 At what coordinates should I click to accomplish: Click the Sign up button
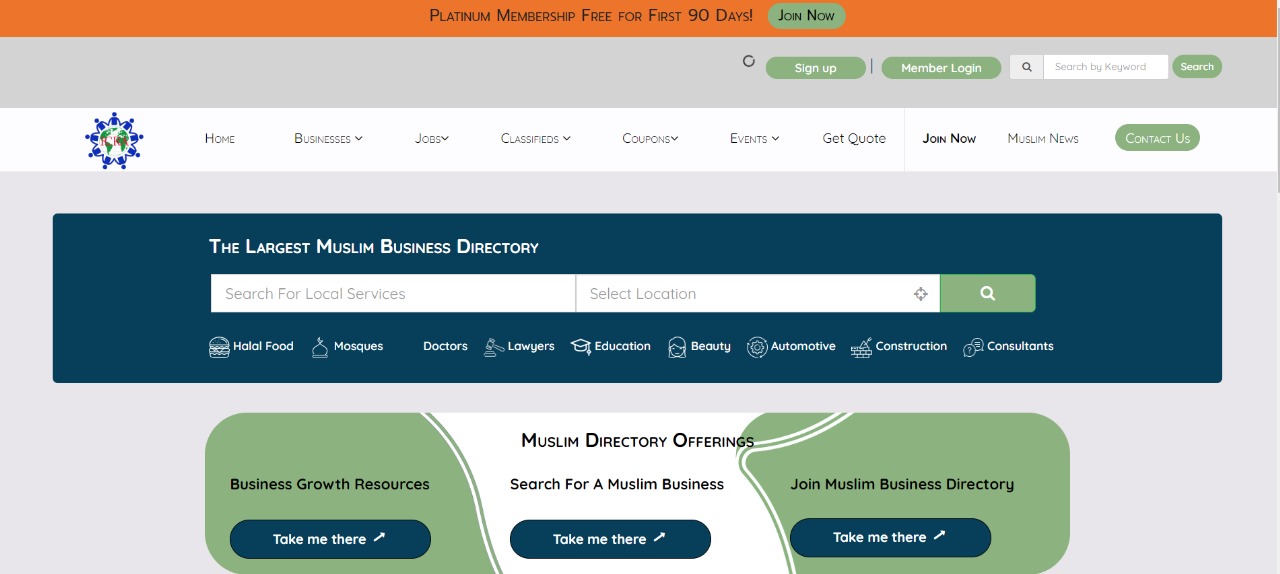815,68
